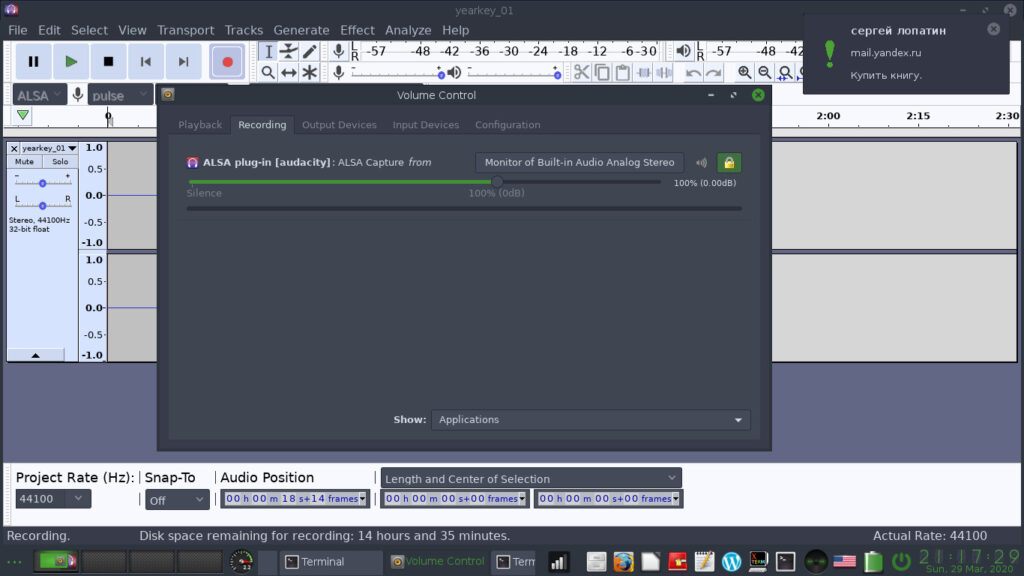This screenshot has height=576, width=1024.
Task: Switch to Output Devices tab
Action: coord(339,125)
